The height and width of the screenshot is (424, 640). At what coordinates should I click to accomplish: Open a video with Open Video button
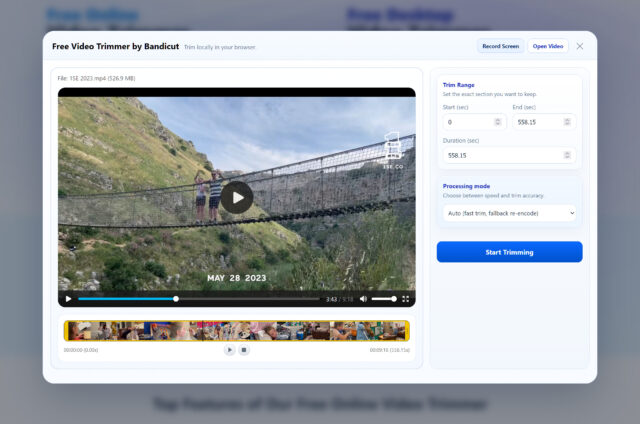pyautogui.click(x=548, y=46)
